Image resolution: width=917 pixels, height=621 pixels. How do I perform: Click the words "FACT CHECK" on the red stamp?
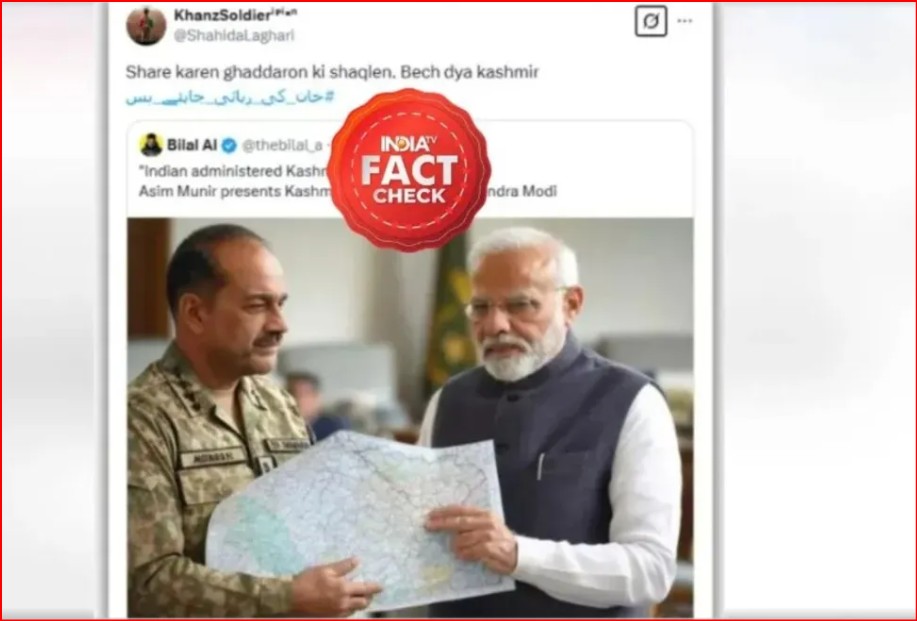click(x=409, y=179)
